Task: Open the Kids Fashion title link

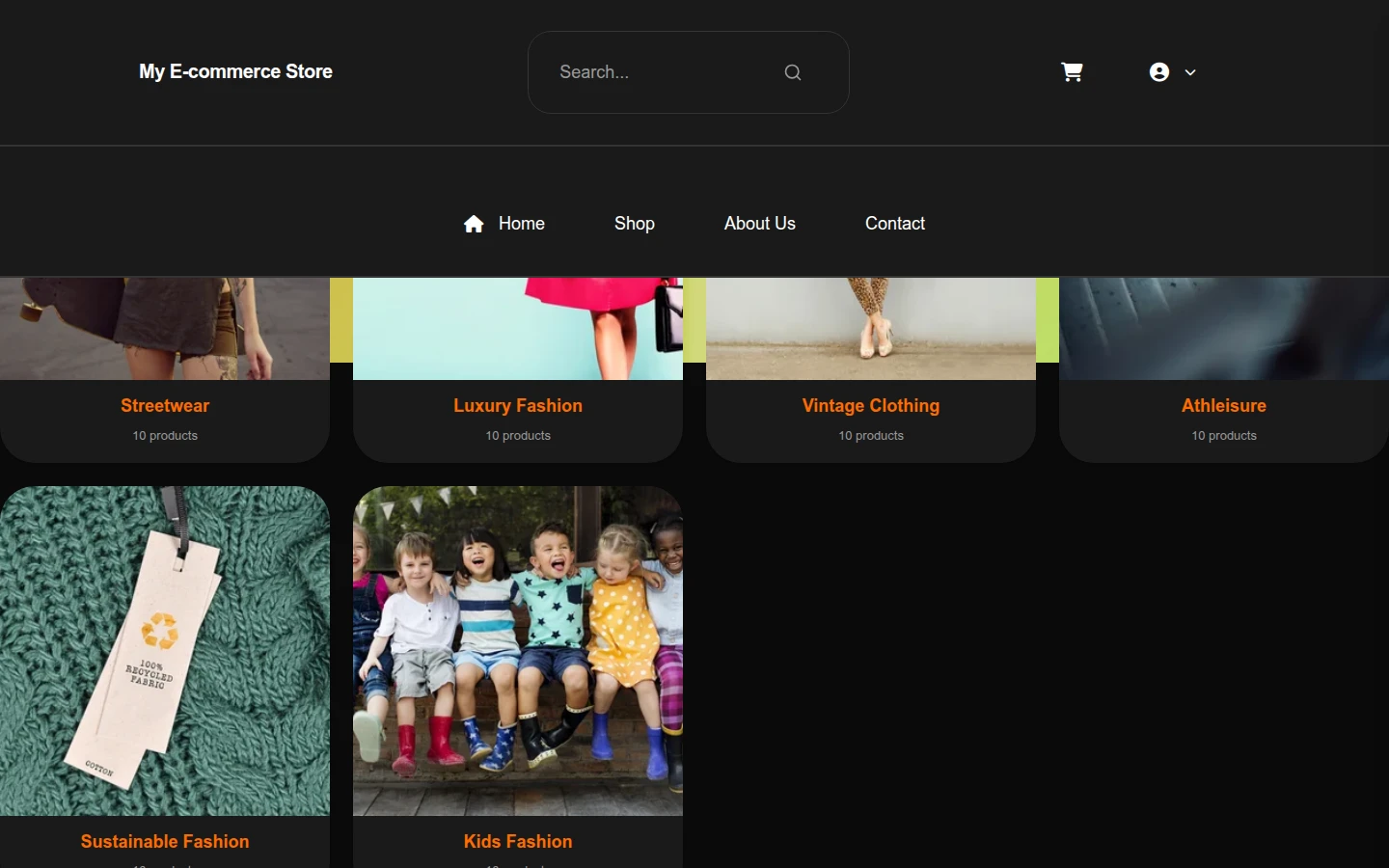Action: [x=518, y=842]
